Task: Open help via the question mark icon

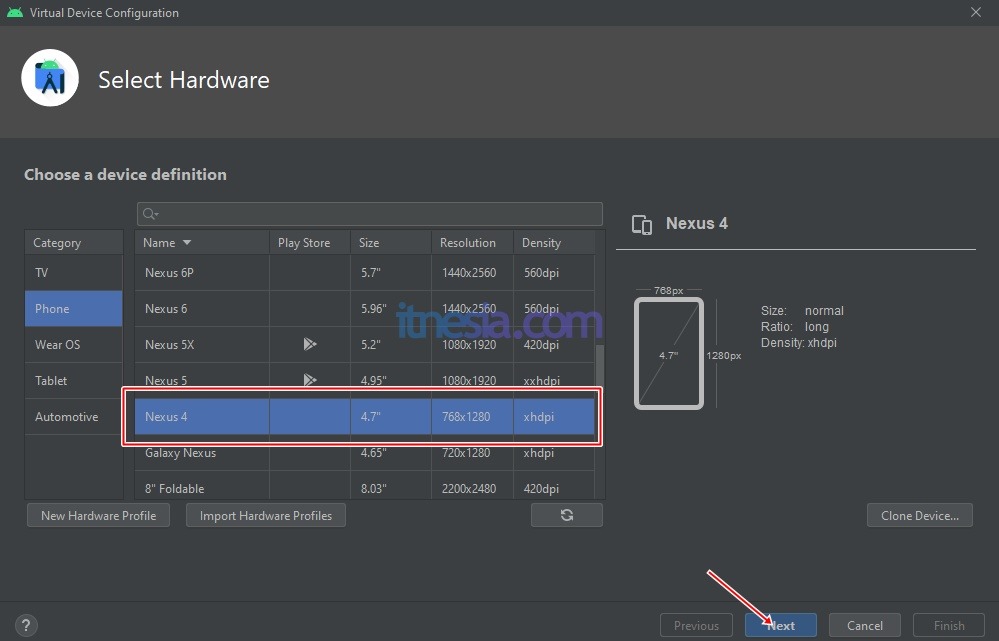Action: (25, 626)
